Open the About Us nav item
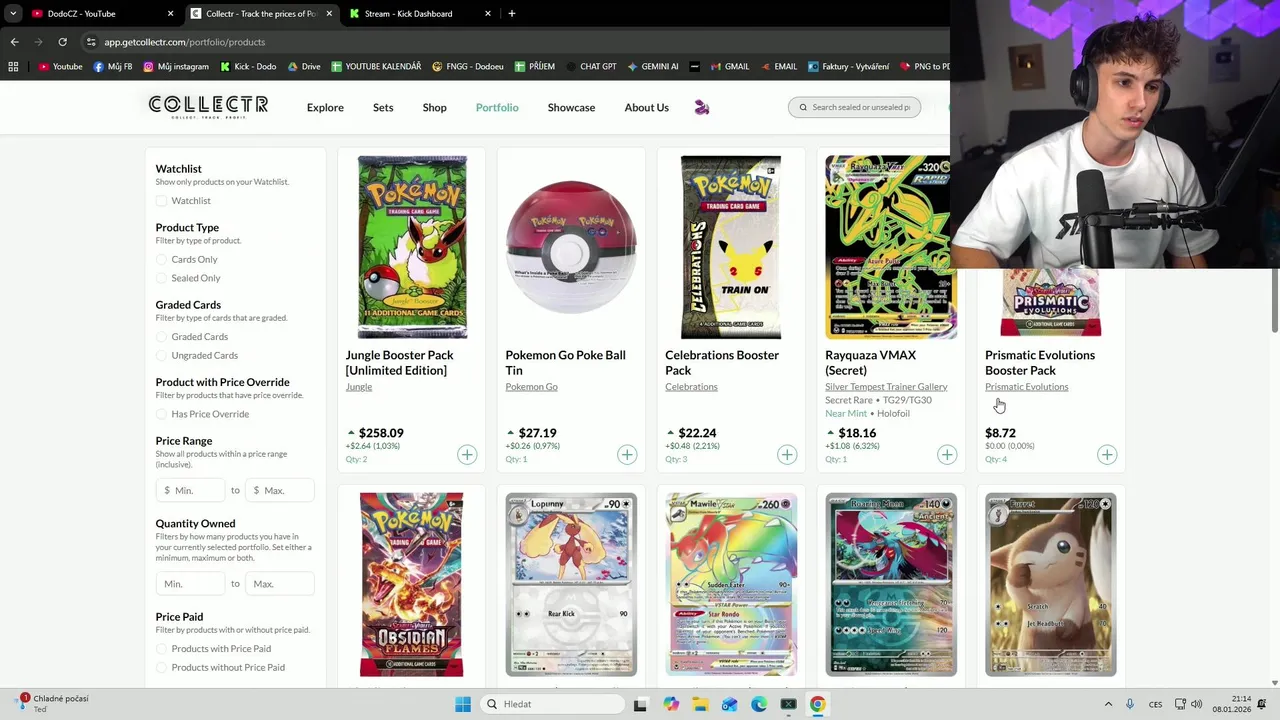 [x=646, y=108]
